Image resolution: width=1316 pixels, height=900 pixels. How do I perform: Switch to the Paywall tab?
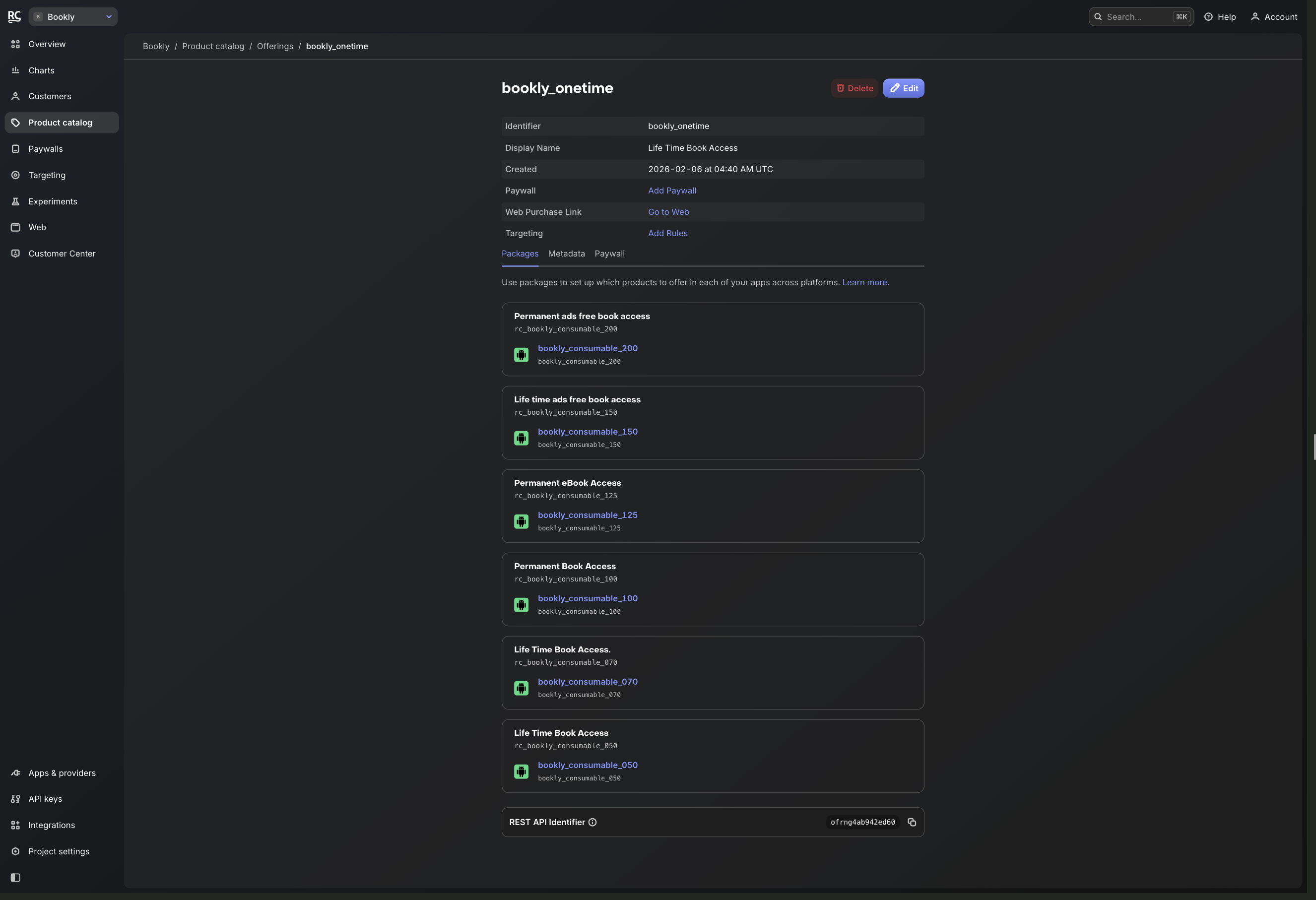[x=609, y=254]
